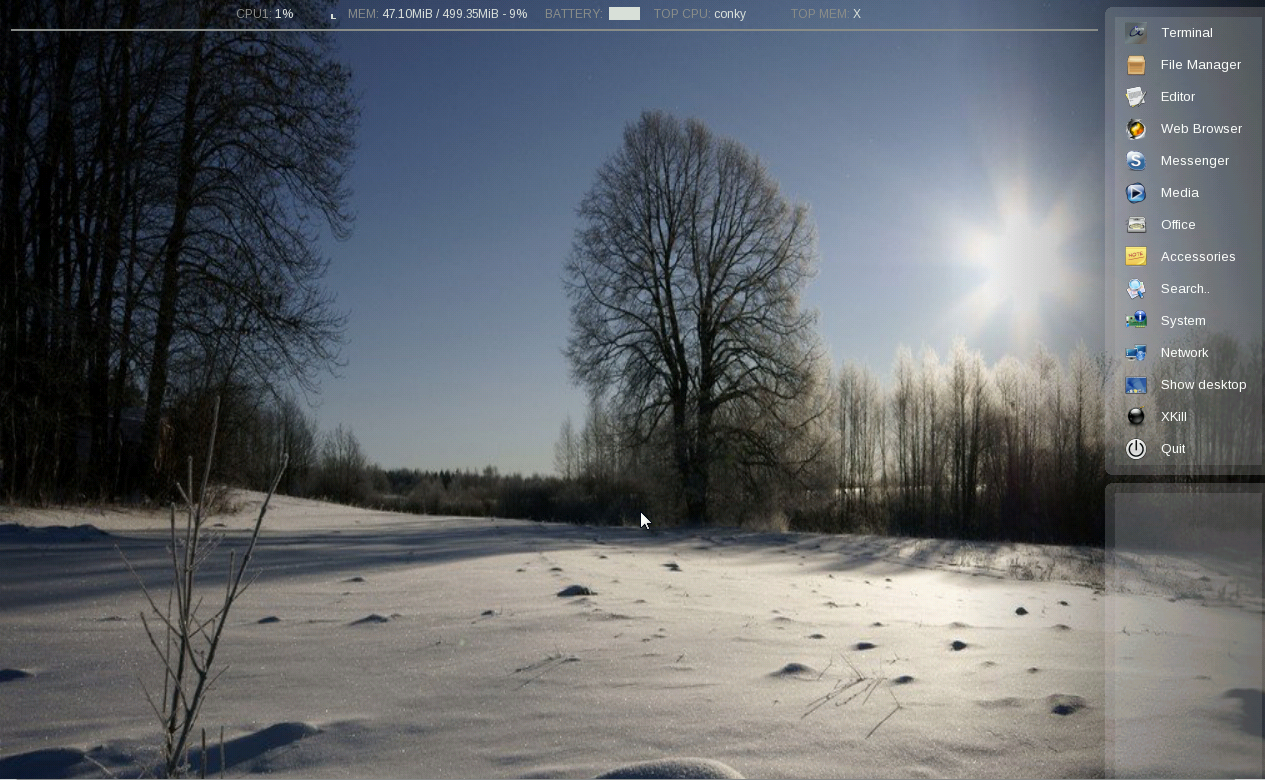The width and height of the screenshot is (1265, 780).
Task: Click the TOP MEM X text
Action: [826, 14]
